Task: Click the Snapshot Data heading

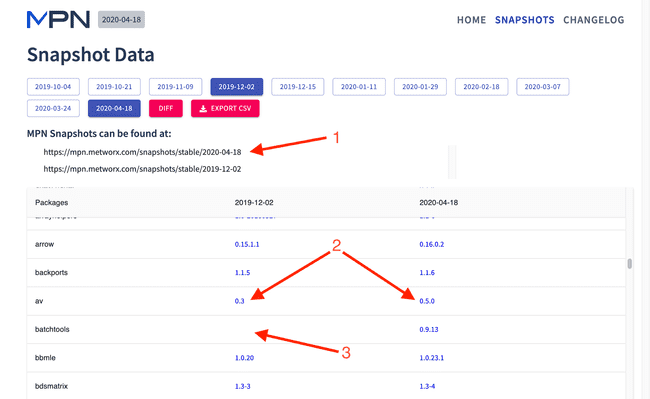Action: pyautogui.click(x=90, y=55)
